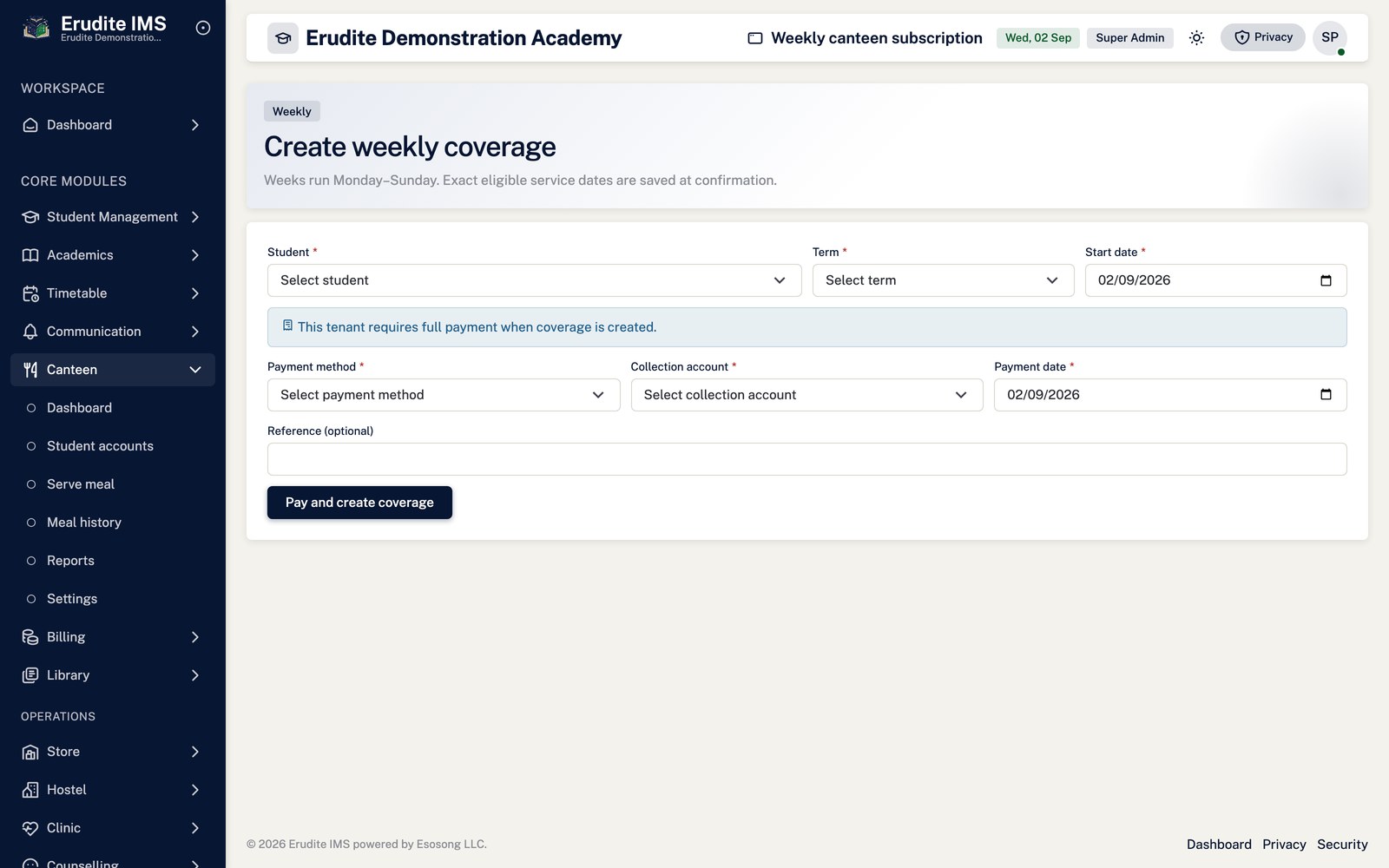The image size is (1389, 868).
Task: Open the Canteen Dashboard submenu item
Action: pyautogui.click(x=113, y=408)
